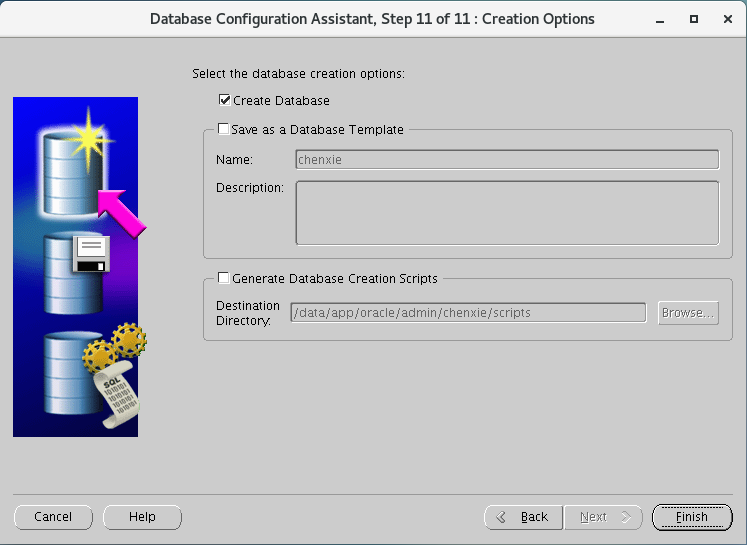The image size is (747, 545).
Task: Open Help for the assistant
Action: click(x=142, y=517)
